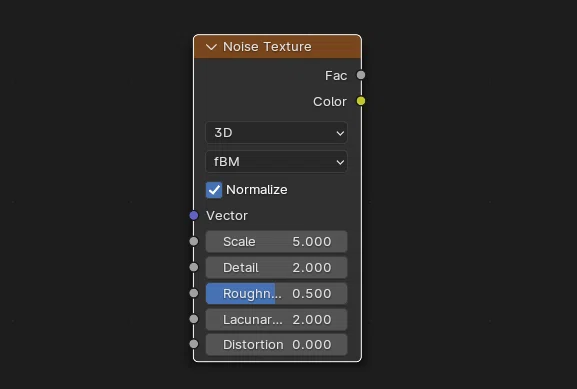Click the Noise Texture node header title

[x=267, y=47]
